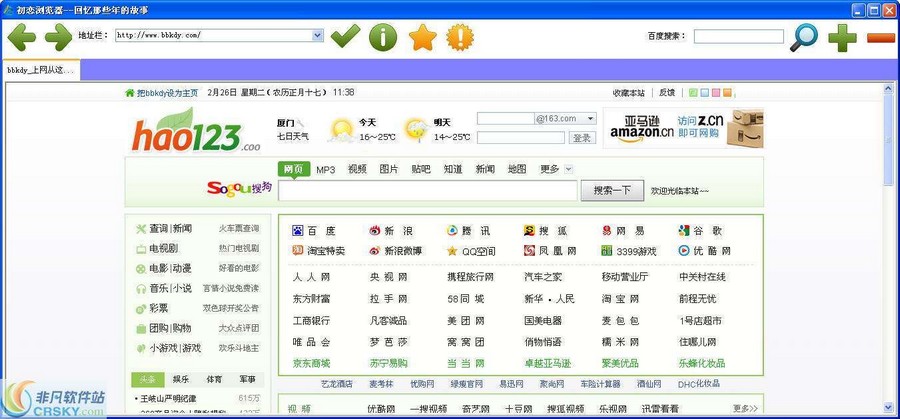This screenshot has height=419, width=900.
Task: Select the 视频 search tab
Action: (x=357, y=169)
